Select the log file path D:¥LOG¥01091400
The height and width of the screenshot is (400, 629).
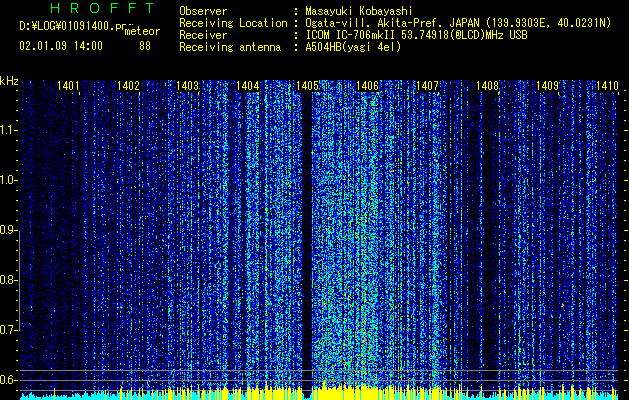72,26
